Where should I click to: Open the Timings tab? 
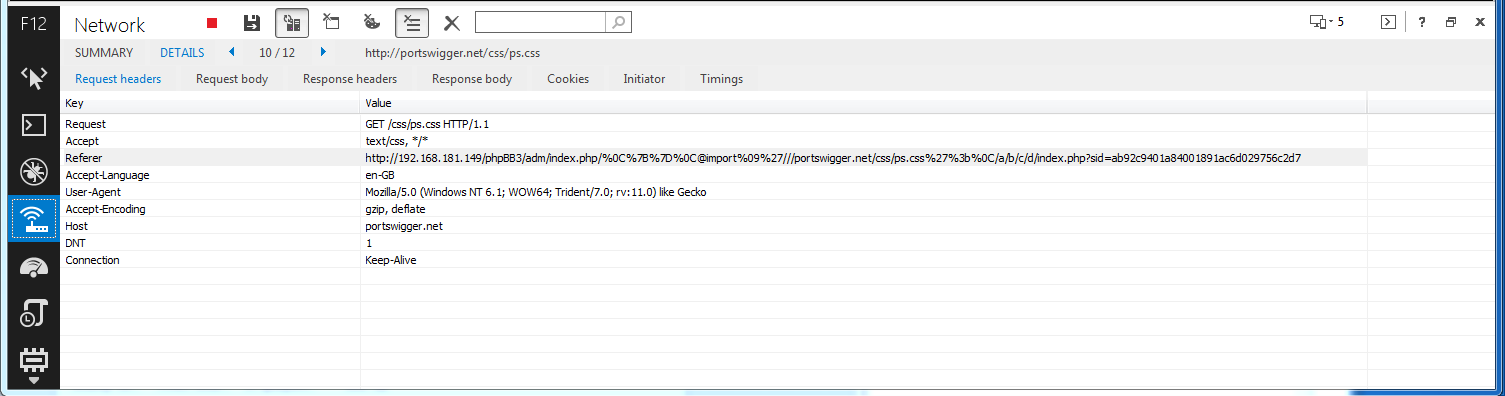point(721,79)
